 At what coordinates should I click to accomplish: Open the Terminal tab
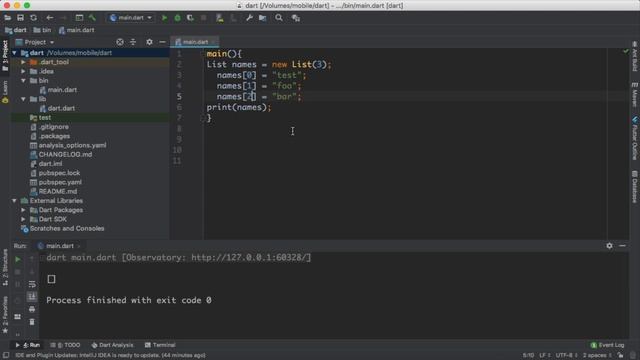tap(160, 345)
